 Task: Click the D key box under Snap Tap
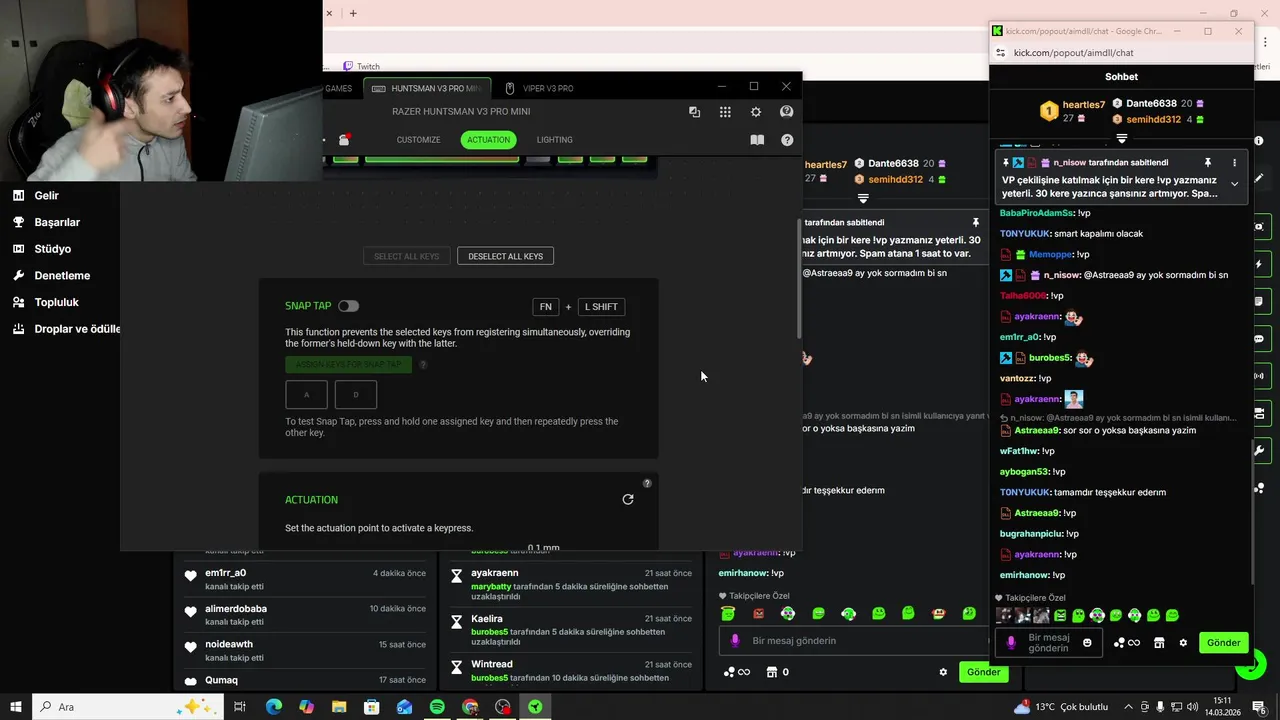[x=356, y=395]
